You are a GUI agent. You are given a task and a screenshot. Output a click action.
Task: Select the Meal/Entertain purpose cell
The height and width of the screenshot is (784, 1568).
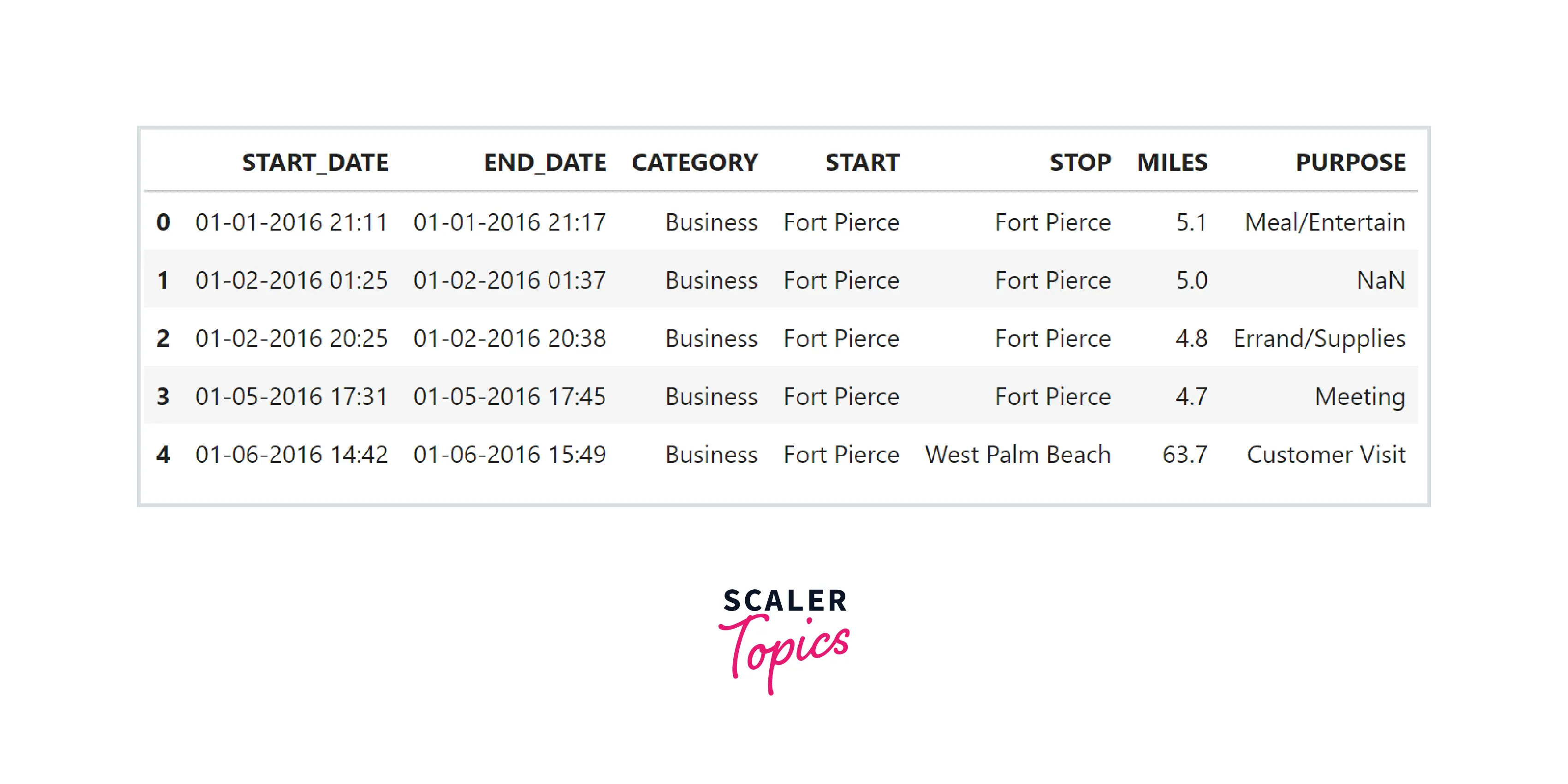1324,223
